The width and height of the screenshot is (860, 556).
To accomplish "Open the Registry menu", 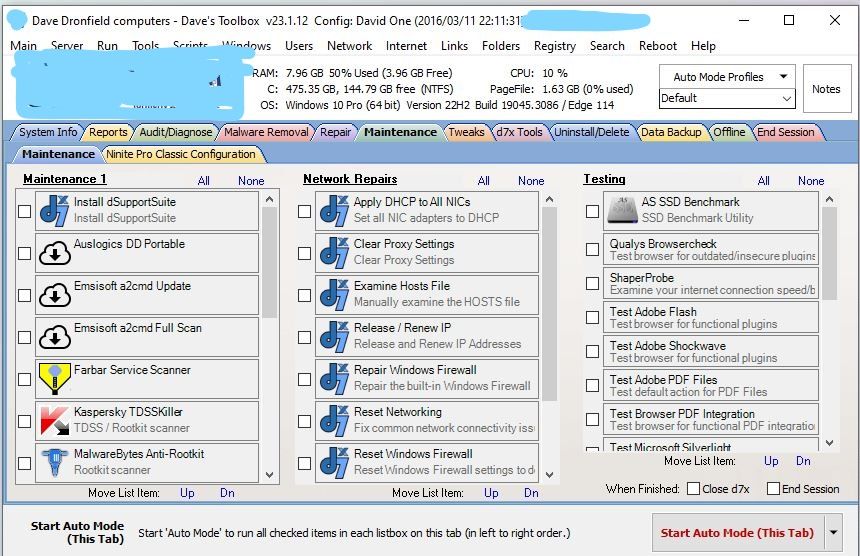I will point(555,46).
